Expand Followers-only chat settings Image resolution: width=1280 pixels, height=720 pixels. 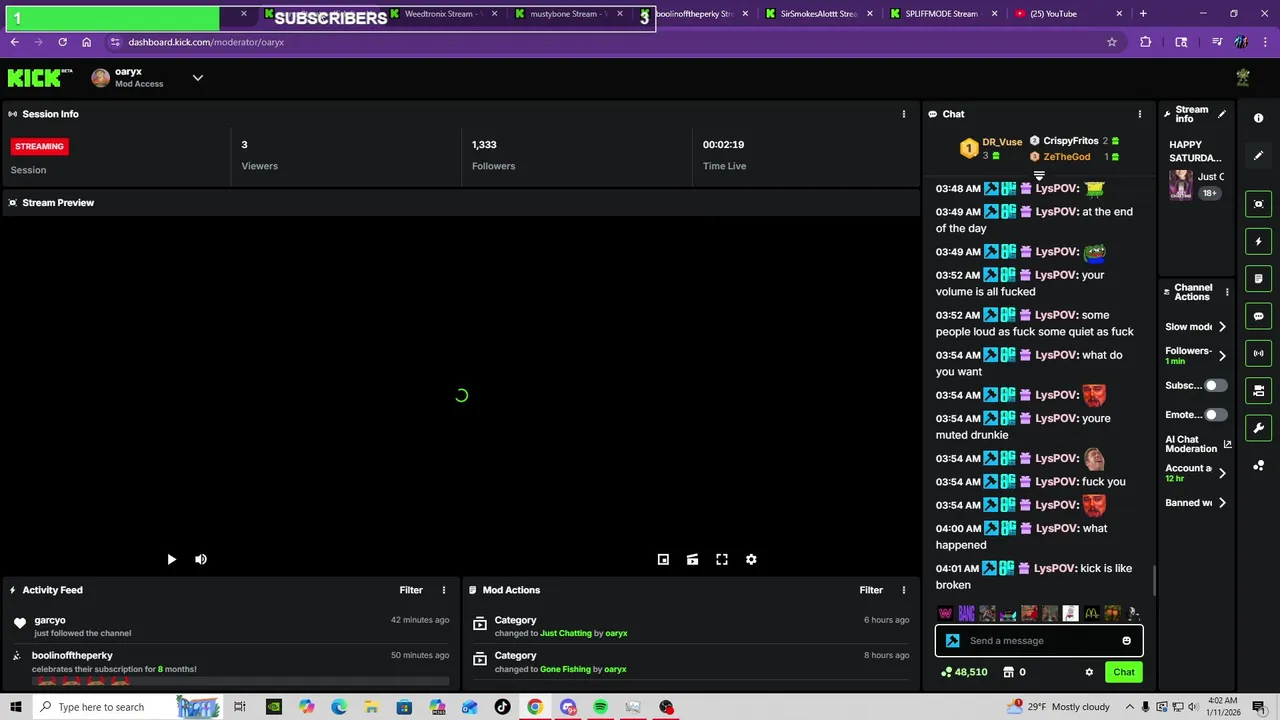[1222, 355]
